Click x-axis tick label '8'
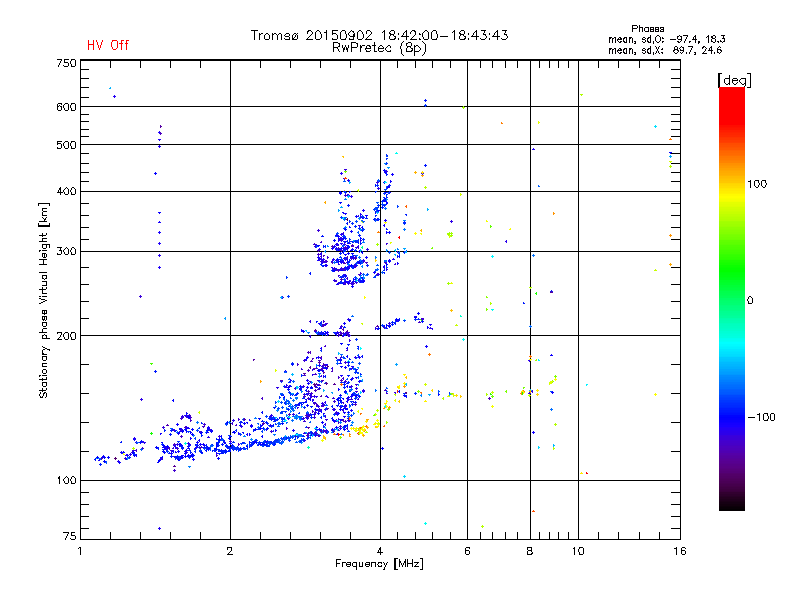 [530, 551]
